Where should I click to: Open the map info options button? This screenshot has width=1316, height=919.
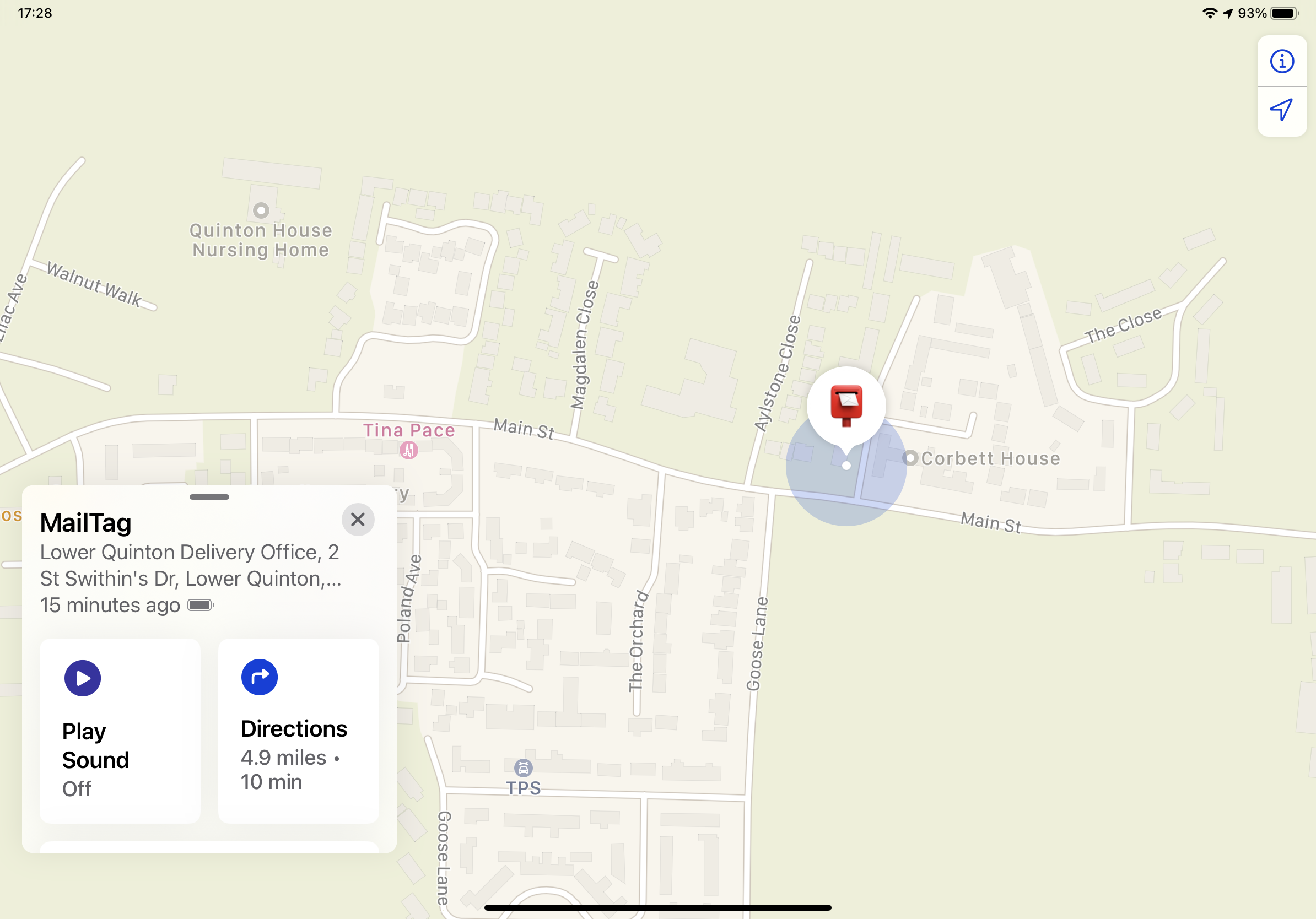coord(1282,61)
